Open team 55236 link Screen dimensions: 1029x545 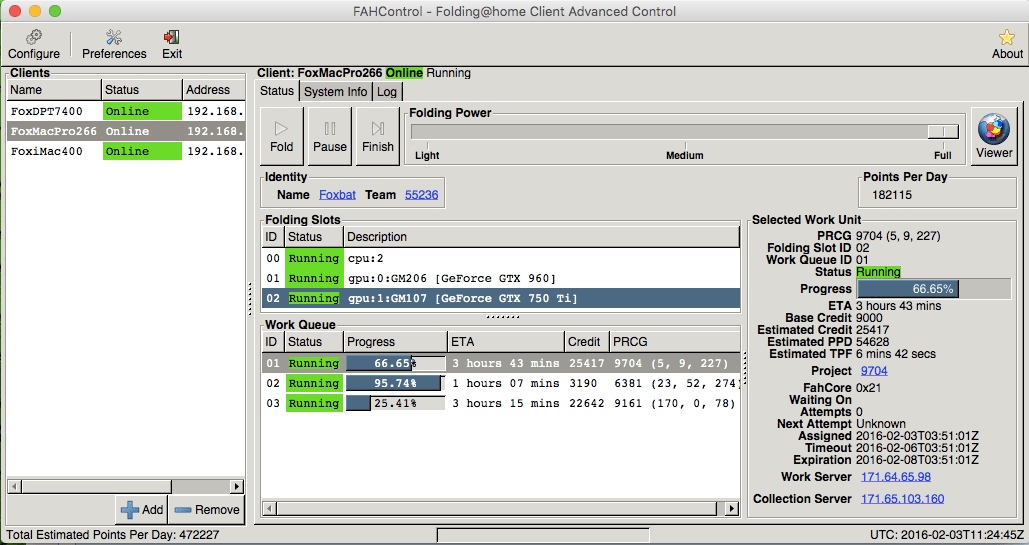coord(421,195)
